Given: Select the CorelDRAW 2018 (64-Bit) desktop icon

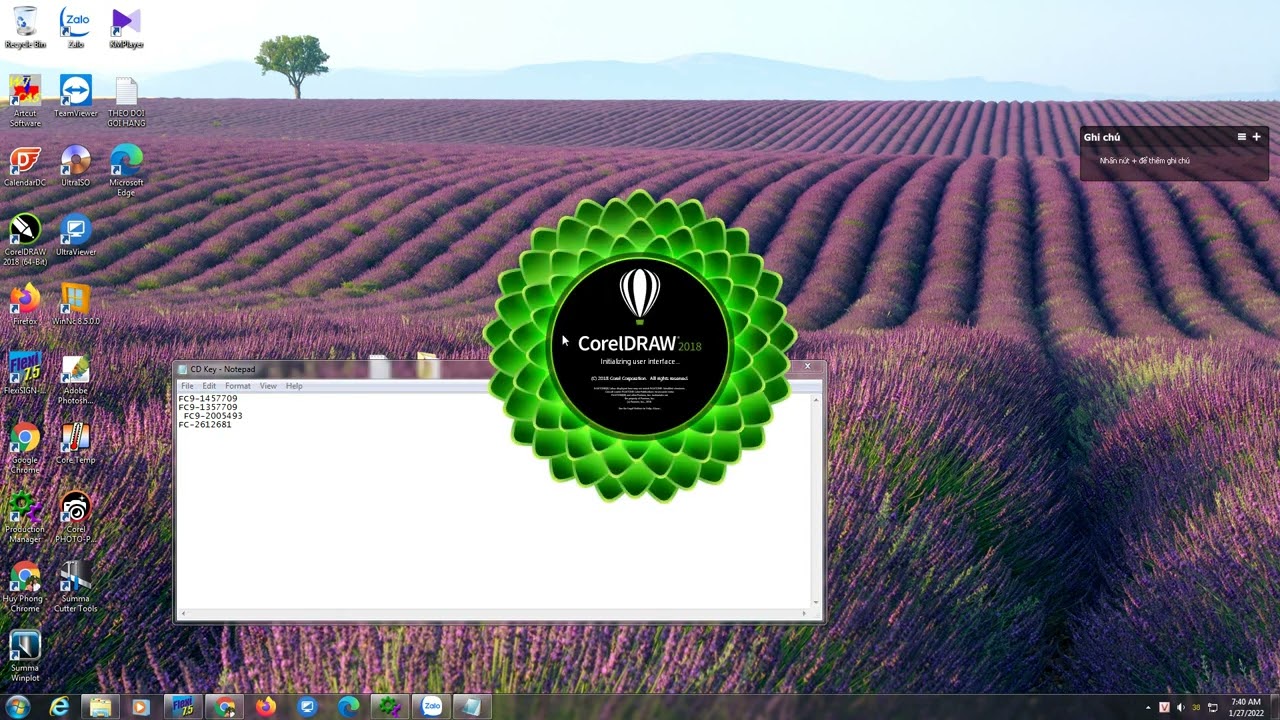Looking at the screenshot, I should pyautogui.click(x=25, y=240).
